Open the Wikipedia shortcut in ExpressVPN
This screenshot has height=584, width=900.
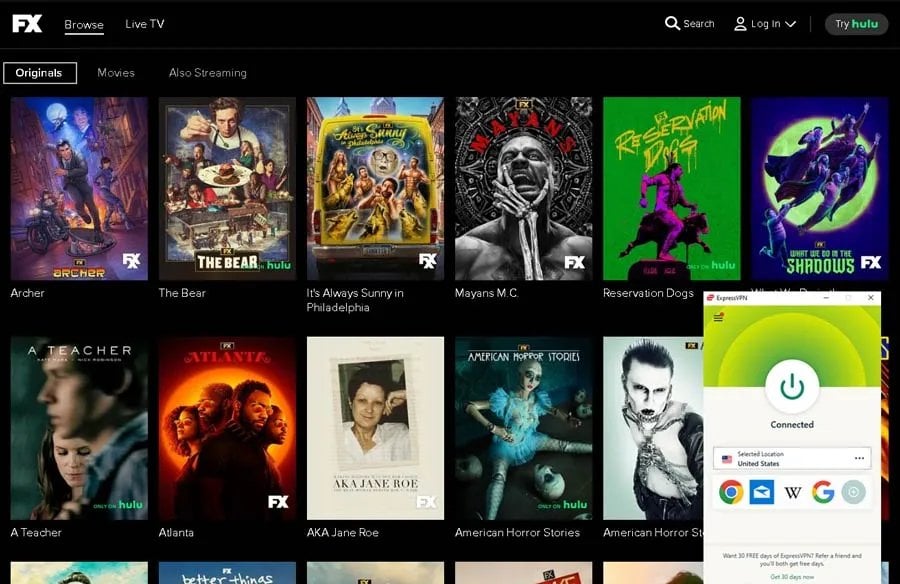[x=793, y=493]
